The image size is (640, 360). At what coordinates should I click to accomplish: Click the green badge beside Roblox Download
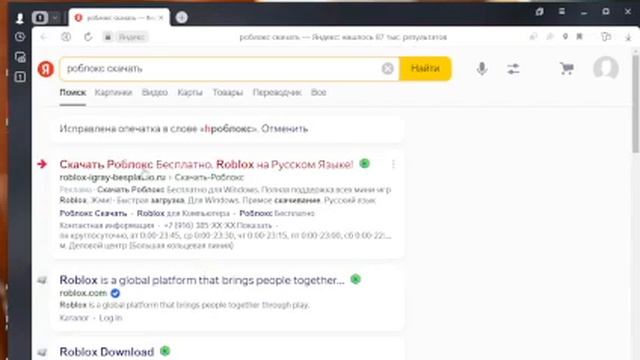[165, 351]
